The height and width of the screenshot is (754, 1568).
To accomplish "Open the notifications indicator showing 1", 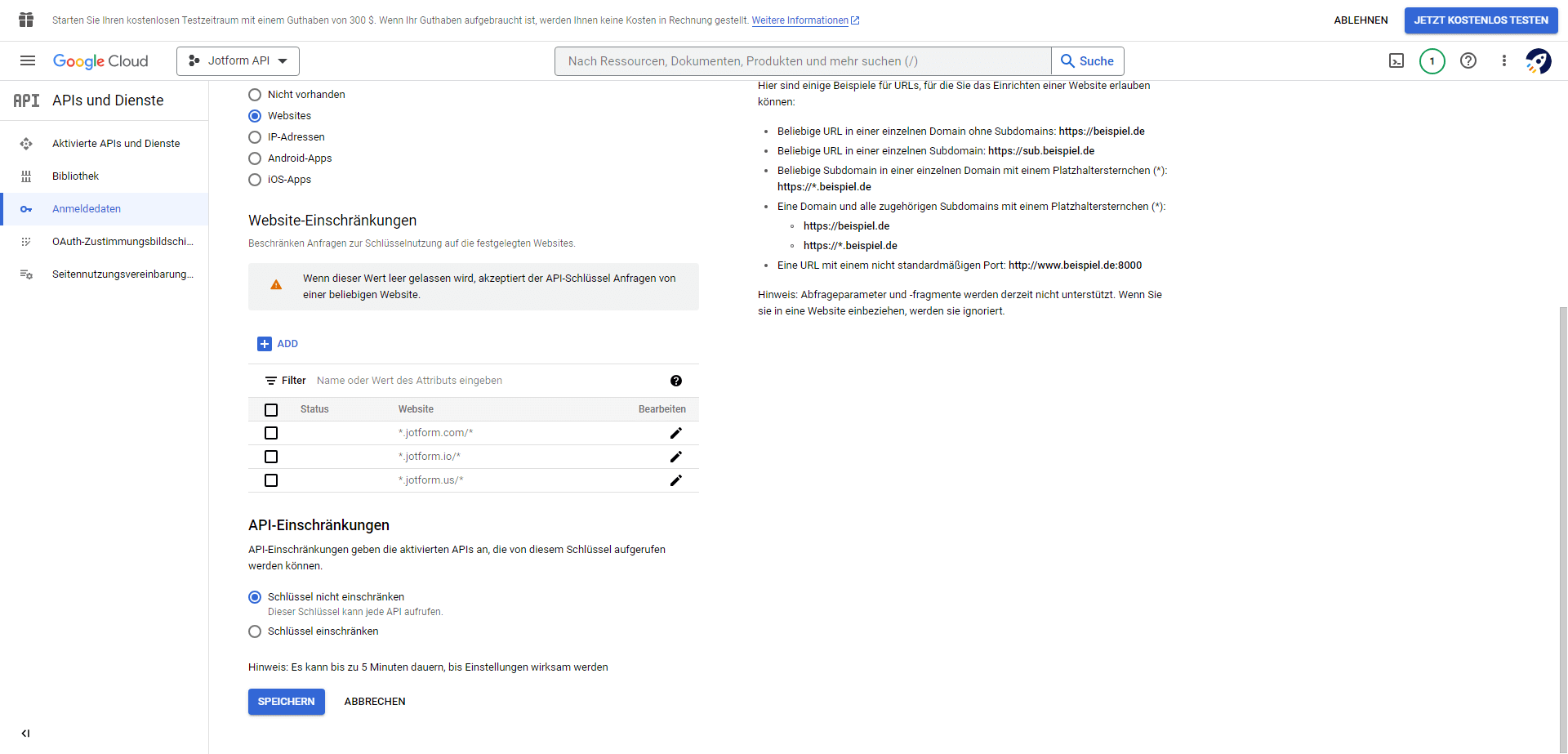I will 1432,61.
